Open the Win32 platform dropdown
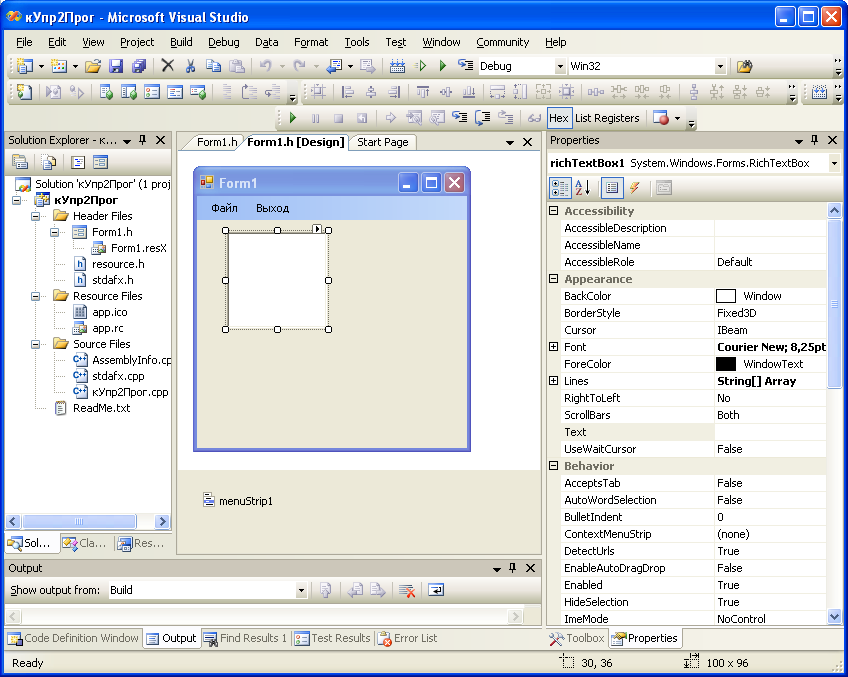848x677 pixels. click(720, 67)
